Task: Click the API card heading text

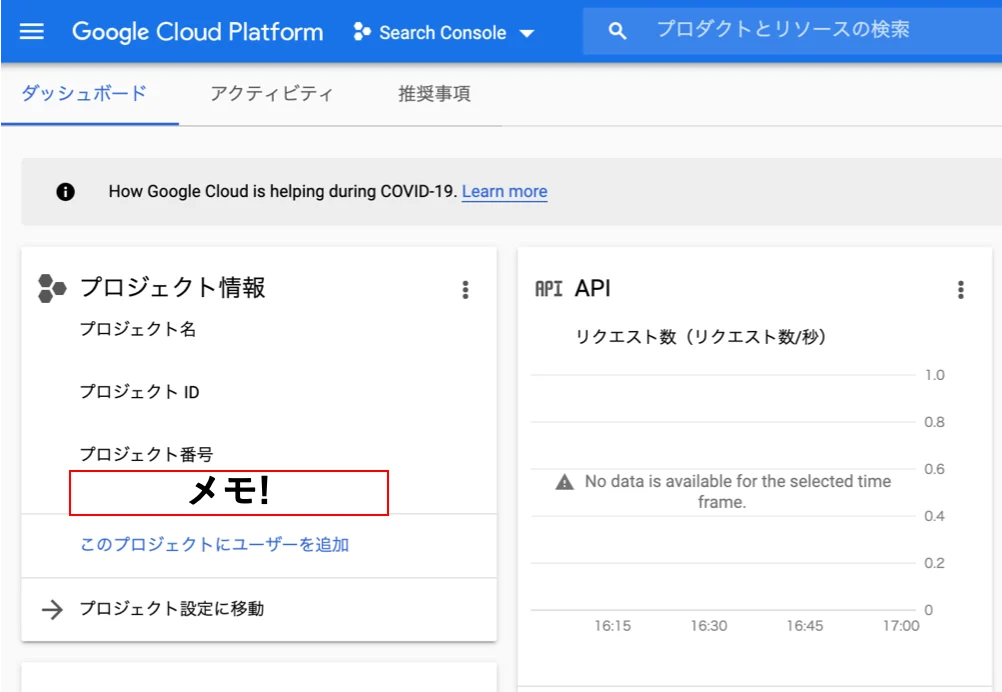Action: click(x=592, y=288)
